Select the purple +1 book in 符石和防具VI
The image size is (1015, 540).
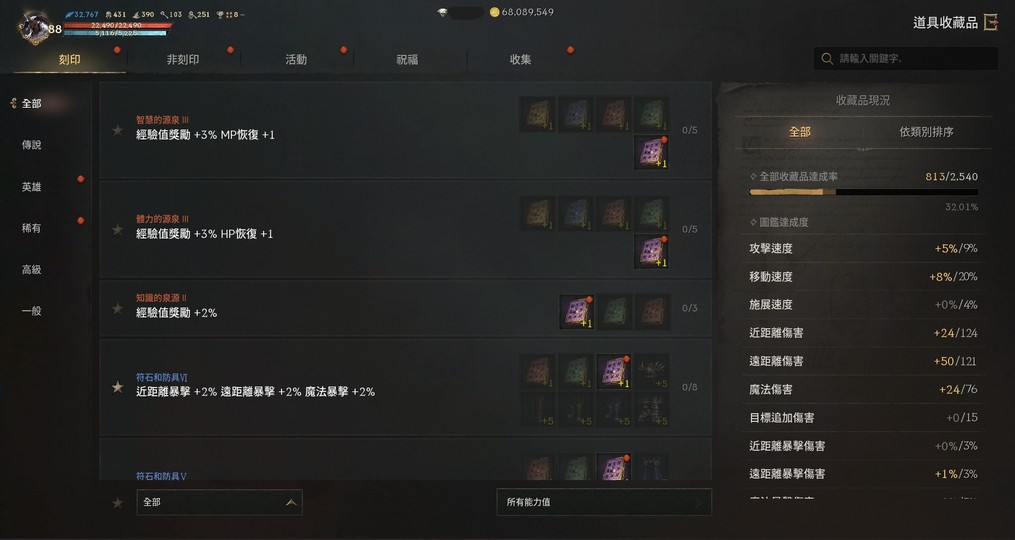(x=614, y=371)
